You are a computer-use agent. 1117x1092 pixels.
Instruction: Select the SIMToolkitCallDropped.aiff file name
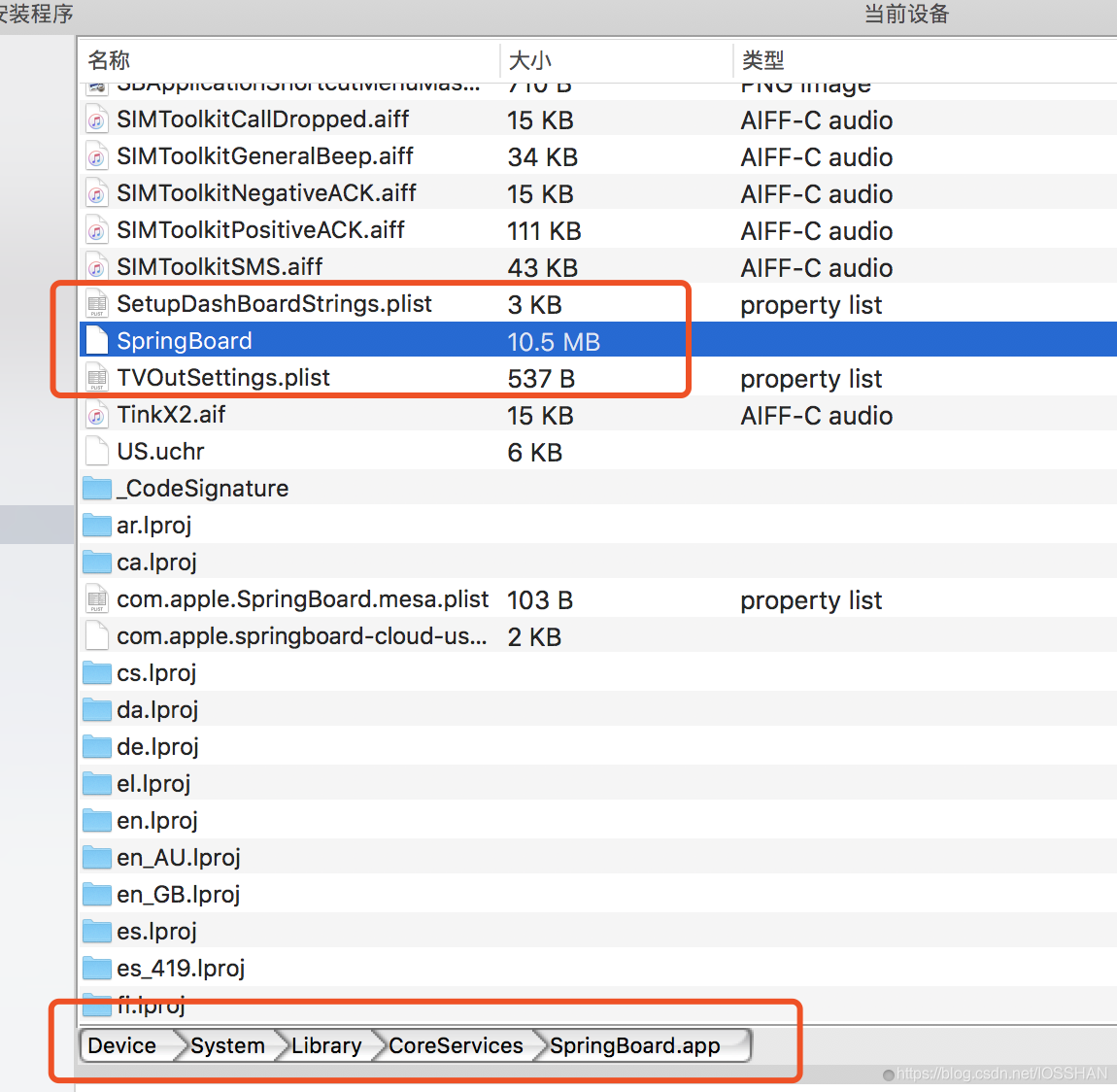(263, 119)
